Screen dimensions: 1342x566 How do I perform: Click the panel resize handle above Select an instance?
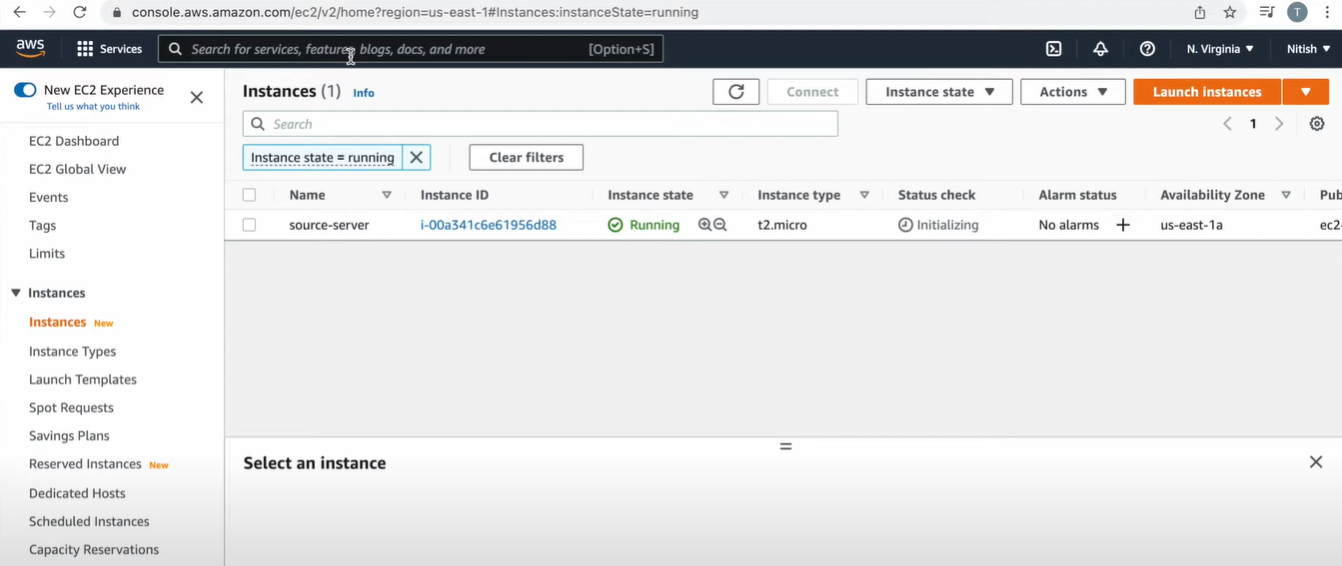tap(786, 446)
